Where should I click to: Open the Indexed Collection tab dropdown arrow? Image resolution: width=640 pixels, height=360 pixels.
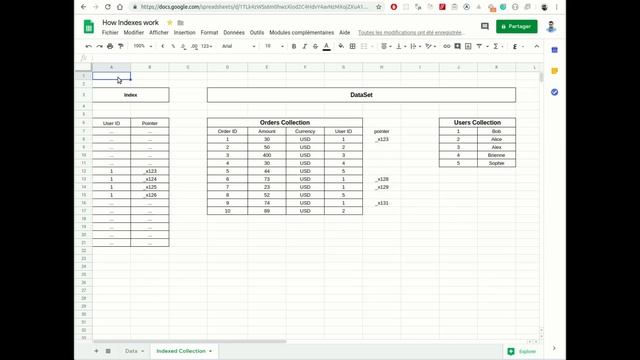pyautogui.click(x=211, y=351)
